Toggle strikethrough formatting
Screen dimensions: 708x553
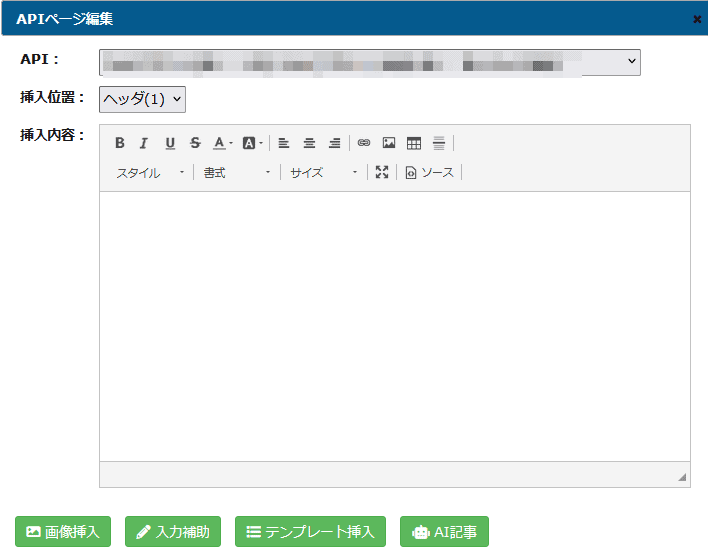pyautogui.click(x=195, y=143)
